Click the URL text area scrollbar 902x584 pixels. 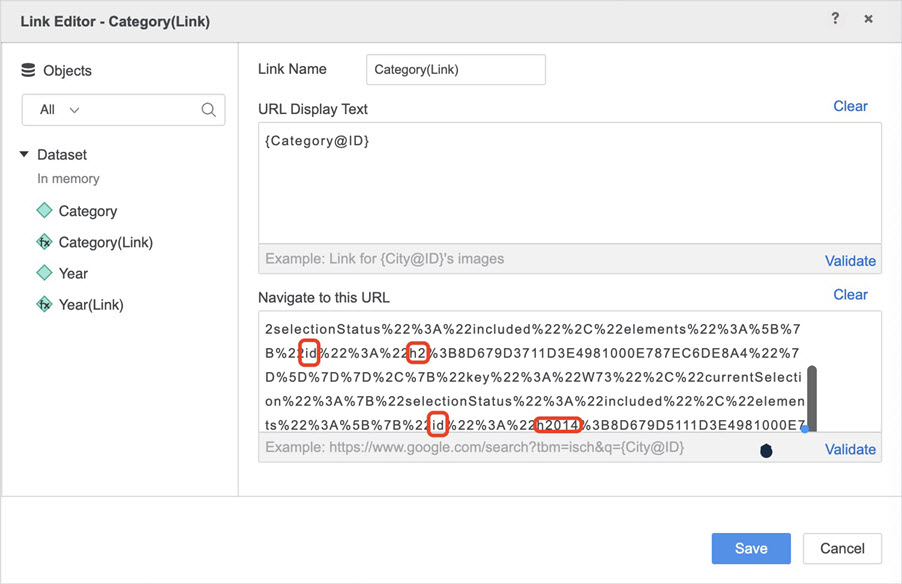coord(812,396)
